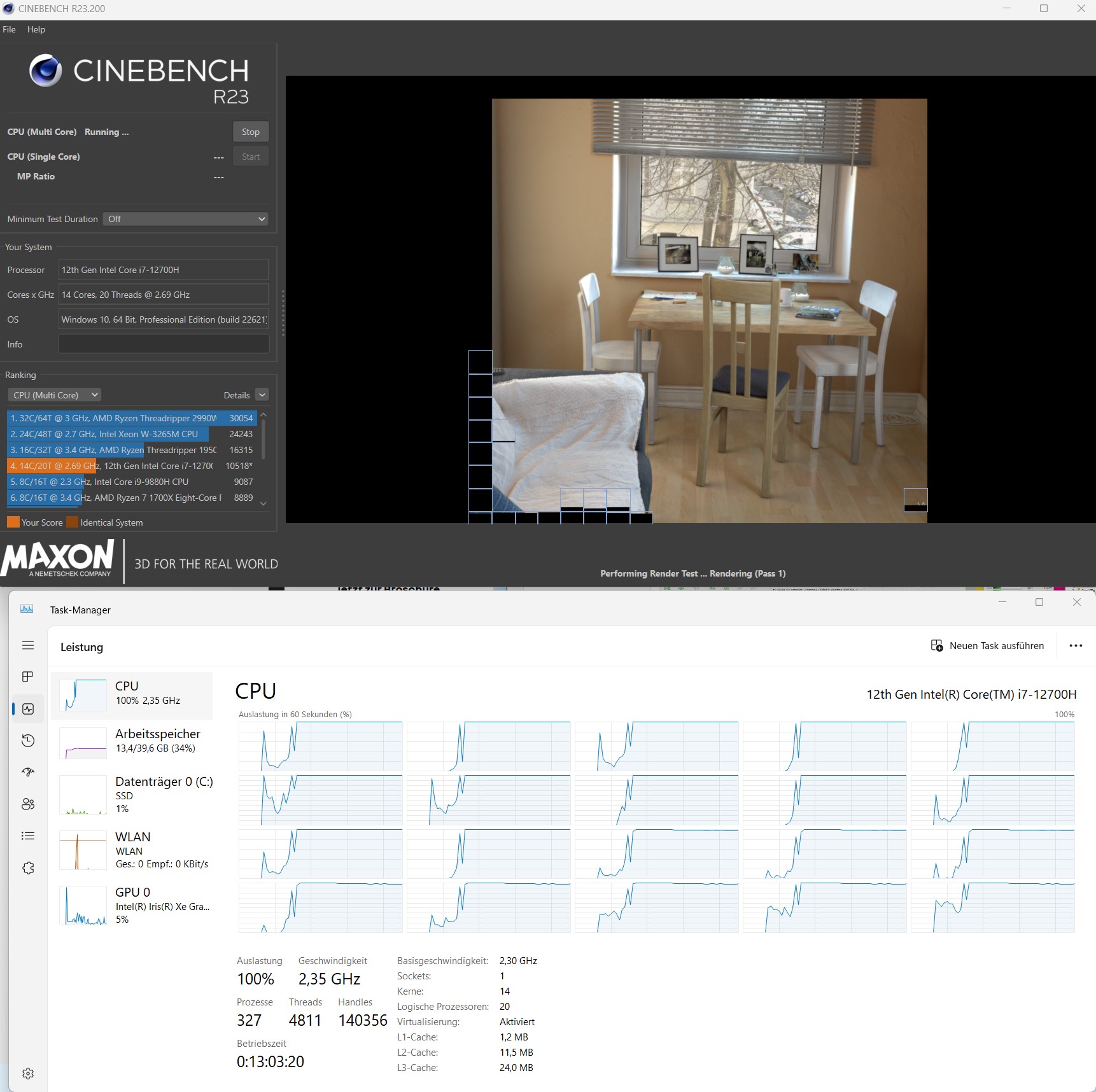Viewport: 1096px width, 1092px height.
Task: Open the Startup apps icon in Task Manager
Action: tap(28, 772)
